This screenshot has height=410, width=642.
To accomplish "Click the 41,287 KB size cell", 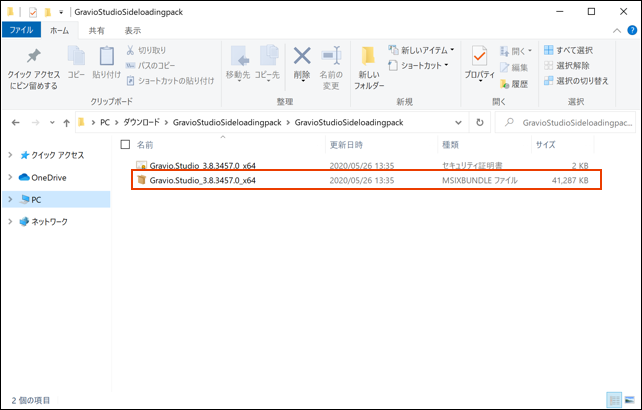I will coord(570,180).
